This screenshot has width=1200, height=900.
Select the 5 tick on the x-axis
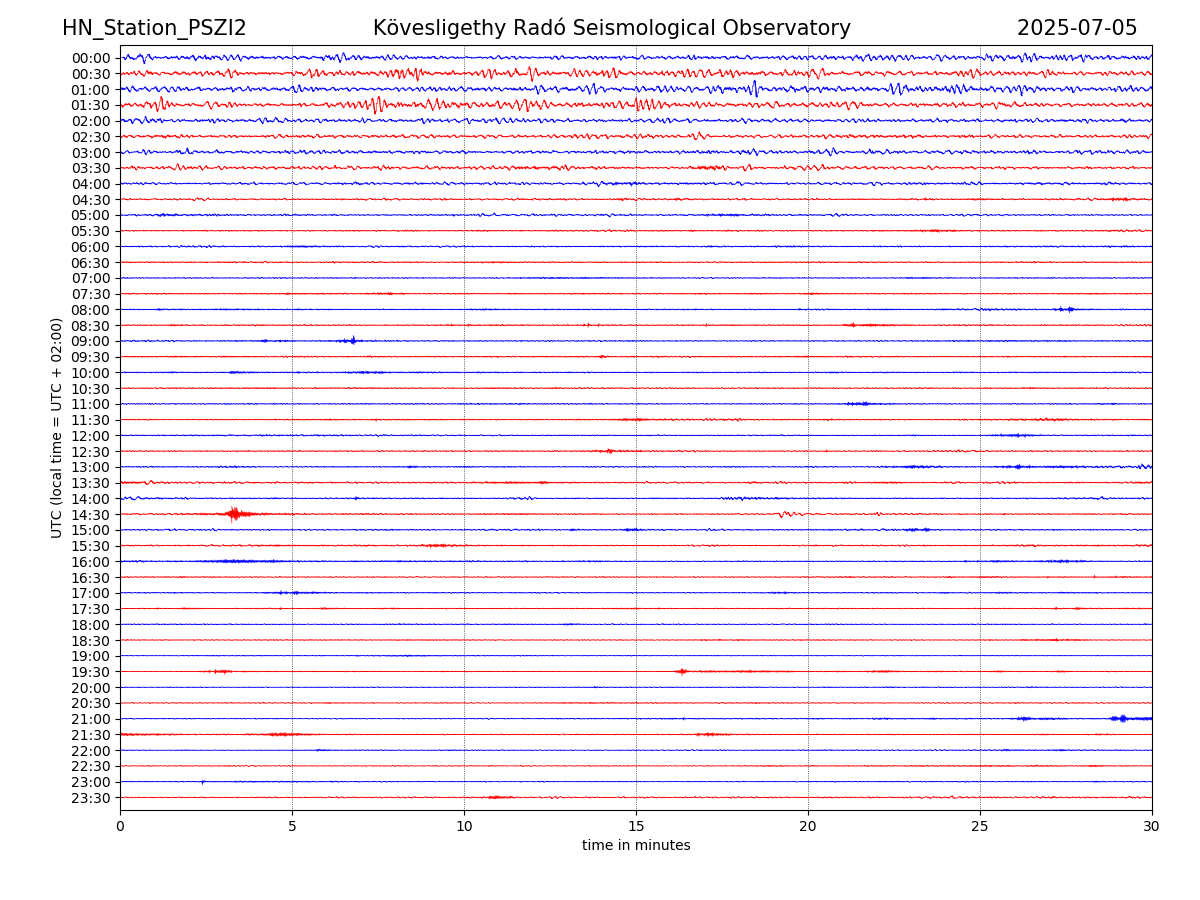click(292, 827)
